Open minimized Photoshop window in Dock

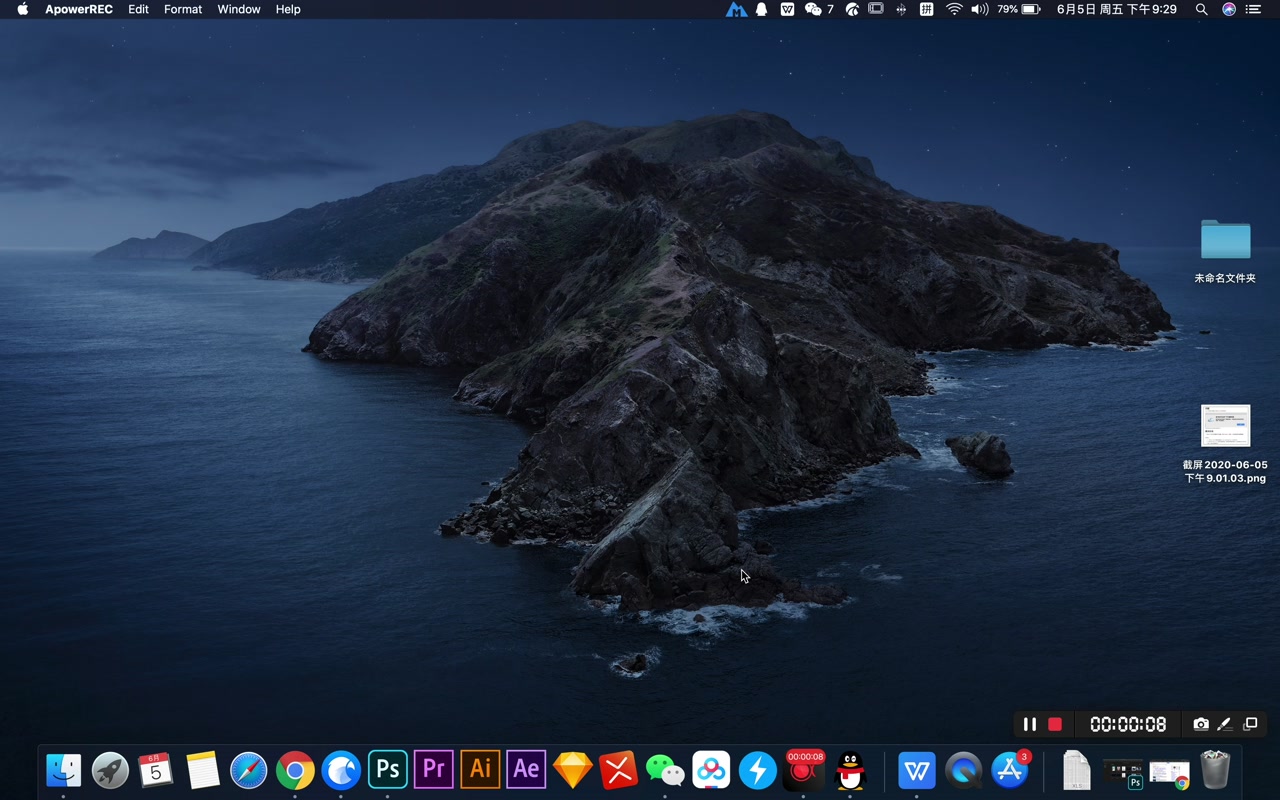1122,772
